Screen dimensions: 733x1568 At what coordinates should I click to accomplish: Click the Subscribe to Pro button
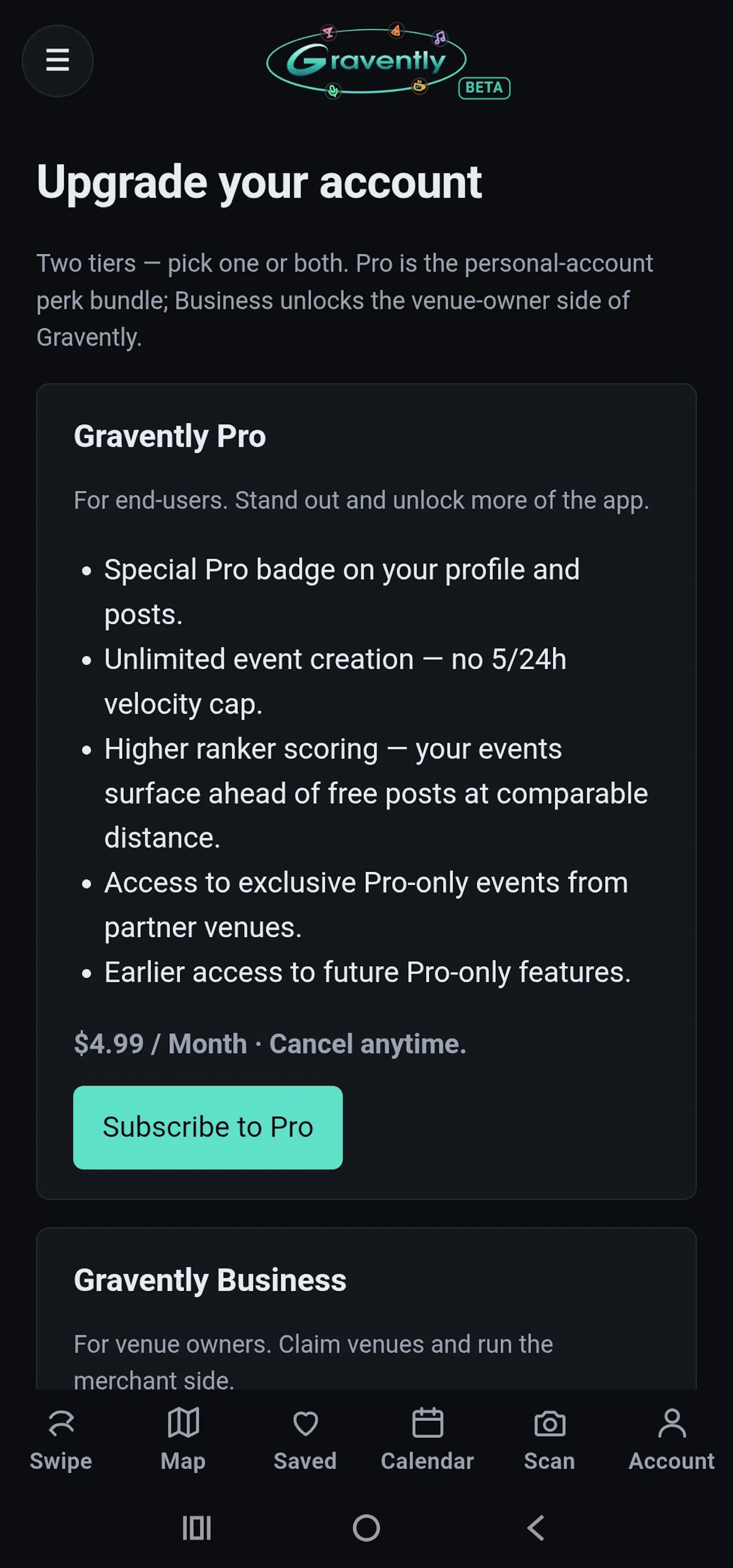coord(208,1128)
